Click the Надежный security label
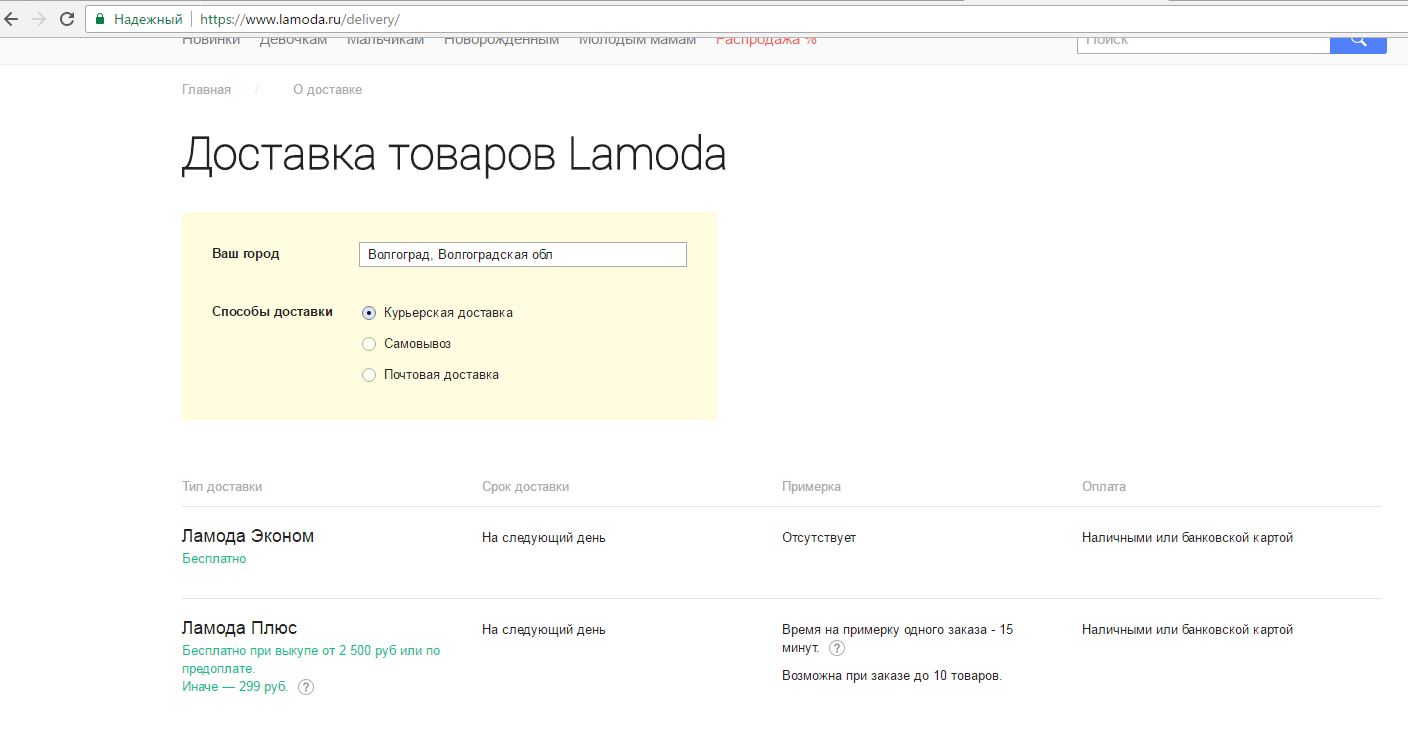Viewport: 1408px width, 755px height. tap(148, 19)
